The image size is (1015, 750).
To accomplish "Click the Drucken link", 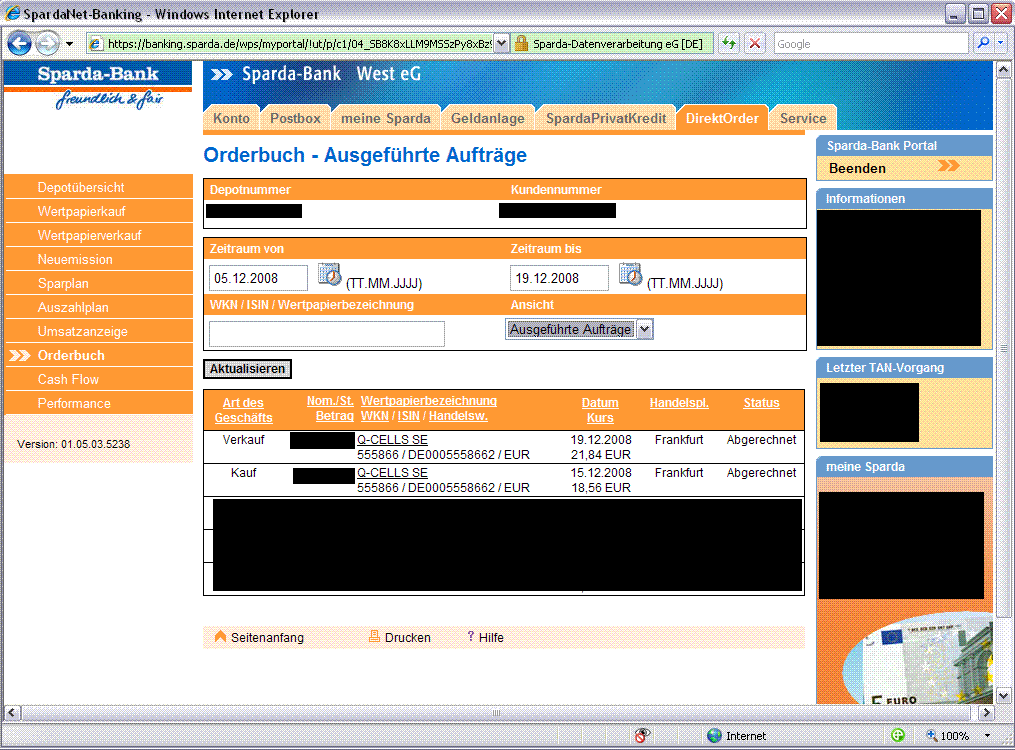I will click(x=408, y=637).
